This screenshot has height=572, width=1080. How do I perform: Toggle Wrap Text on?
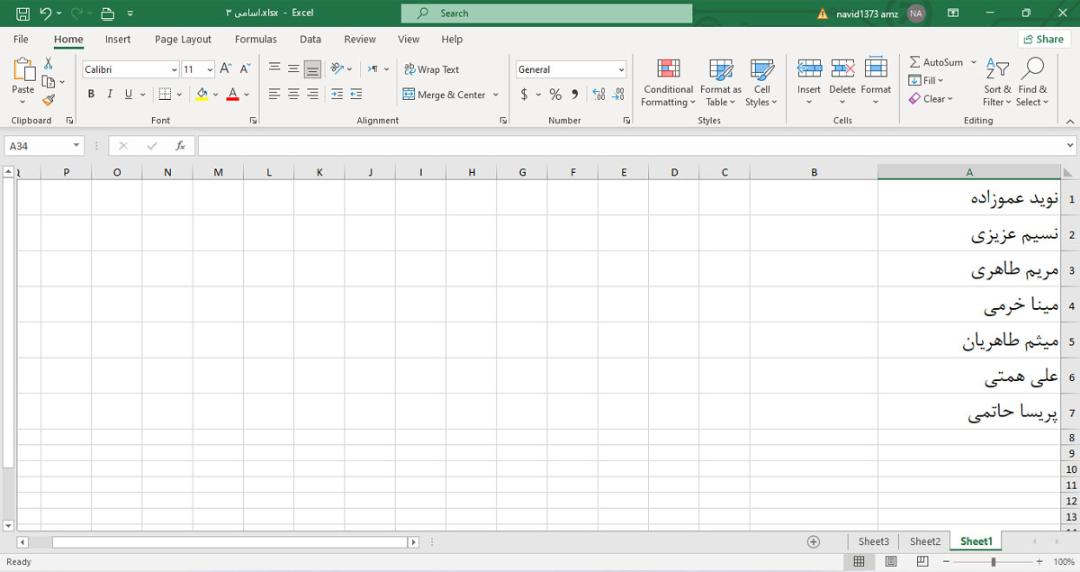pyautogui.click(x=431, y=70)
